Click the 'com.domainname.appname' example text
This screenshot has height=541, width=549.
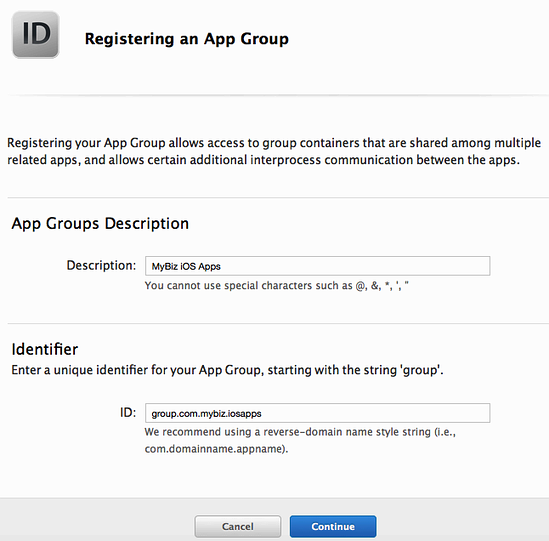point(215,449)
